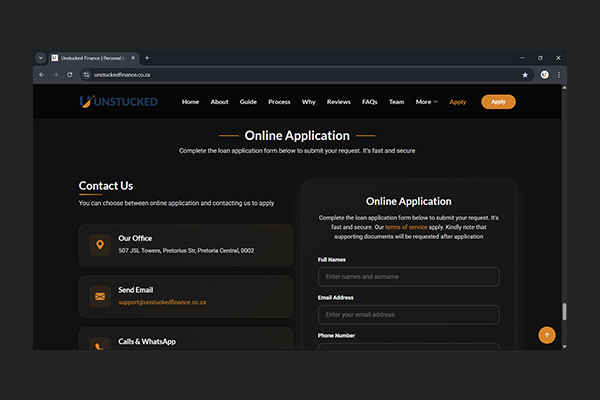This screenshot has height=400, width=600.
Task: Click the Our Office card title
Action: click(135, 238)
